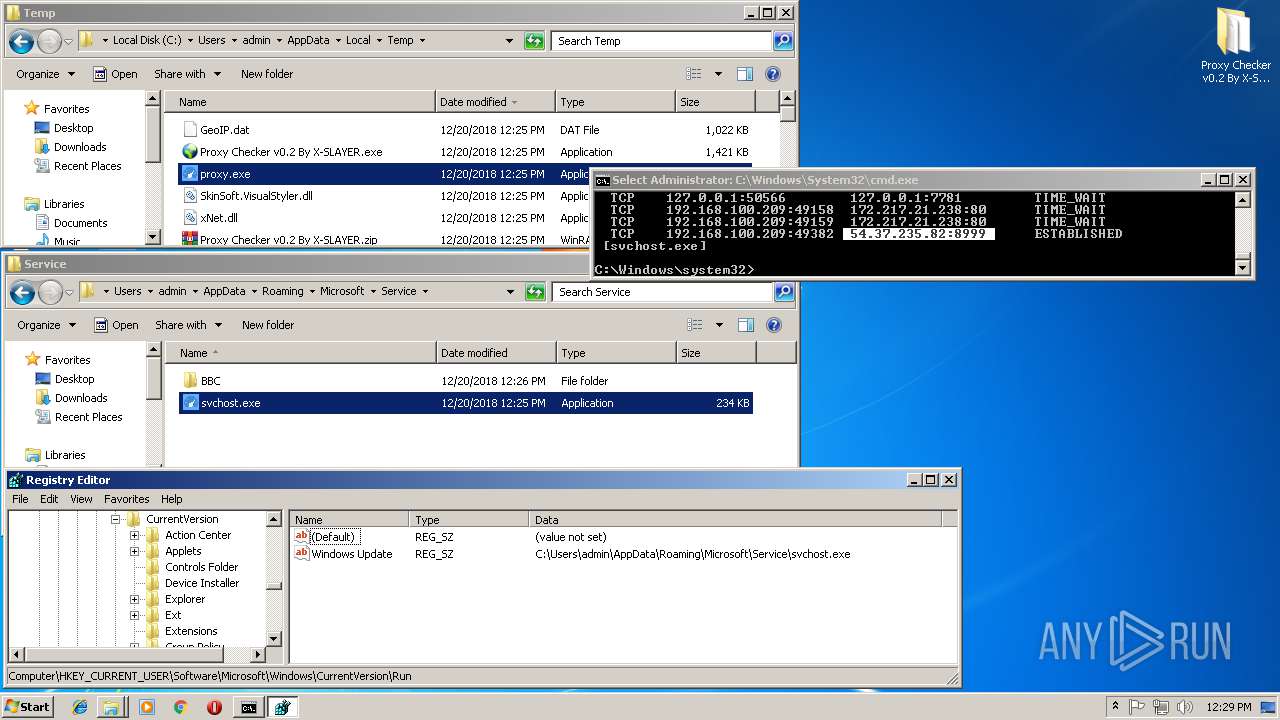Viewport: 1280px width, 720px height.
Task: Open Share with dropdown in Temp window
Action: [x=187, y=74]
